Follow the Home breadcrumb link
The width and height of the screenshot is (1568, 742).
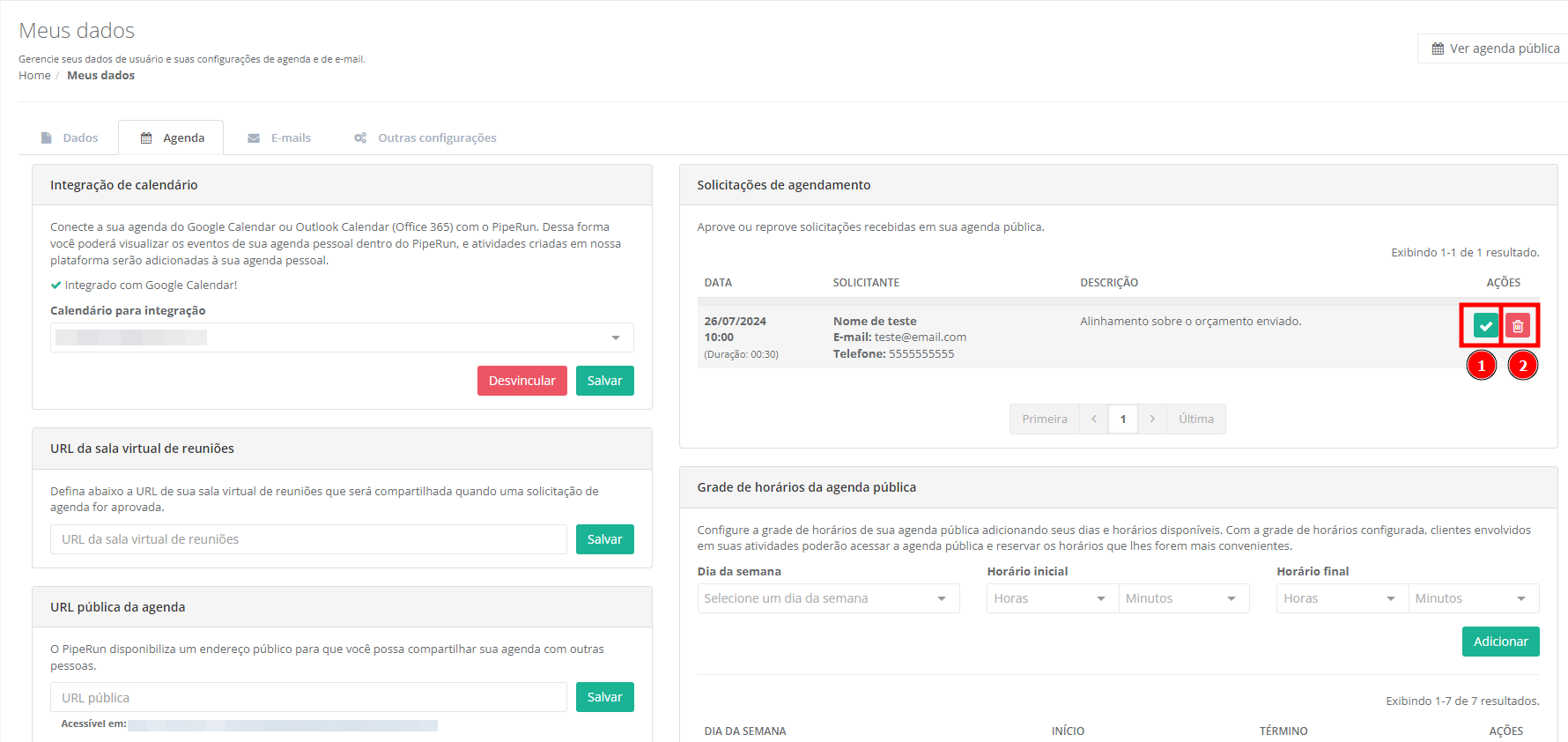click(34, 76)
